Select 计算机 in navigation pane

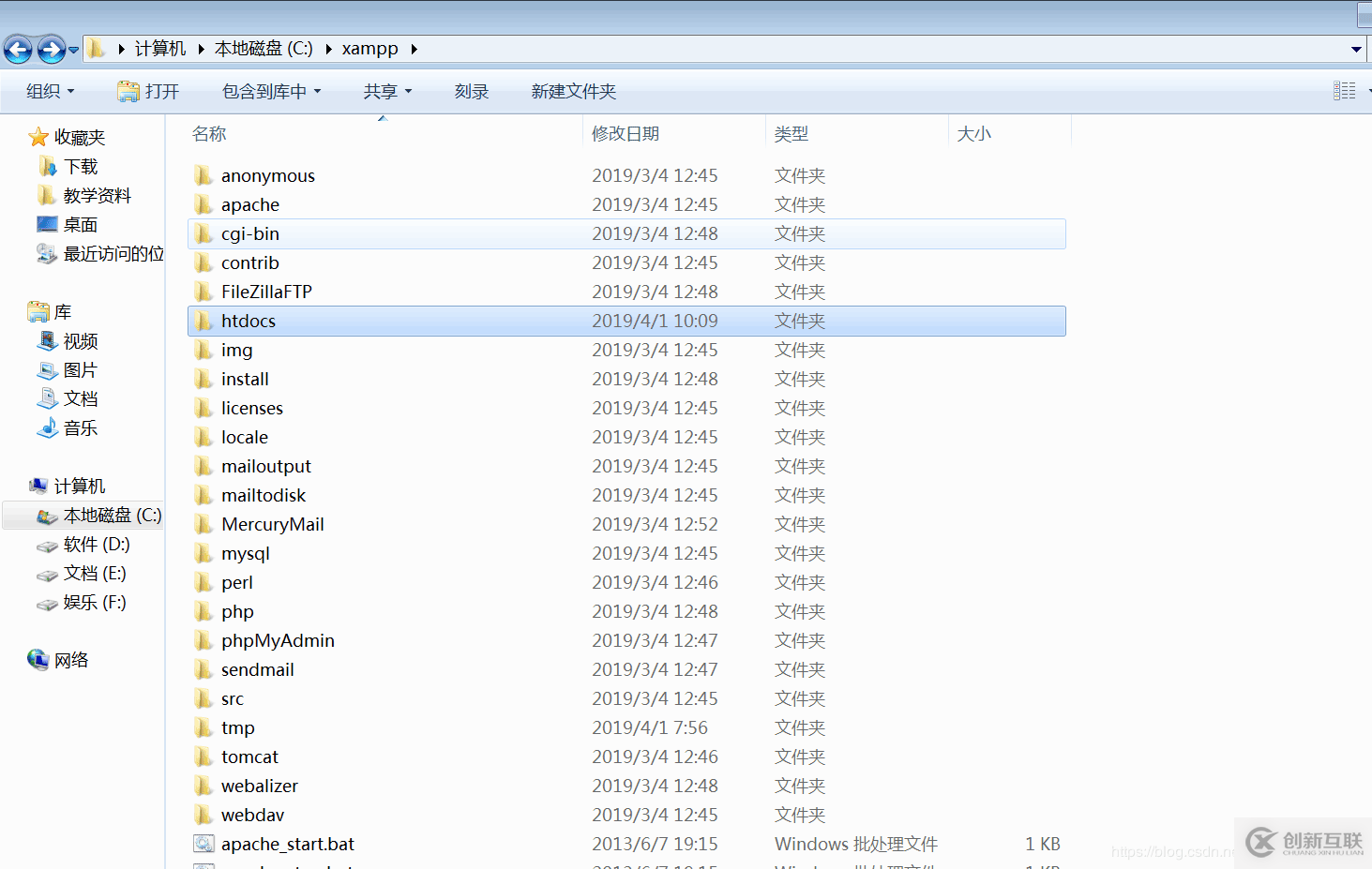pyautogui.click(x=67, y=486)
